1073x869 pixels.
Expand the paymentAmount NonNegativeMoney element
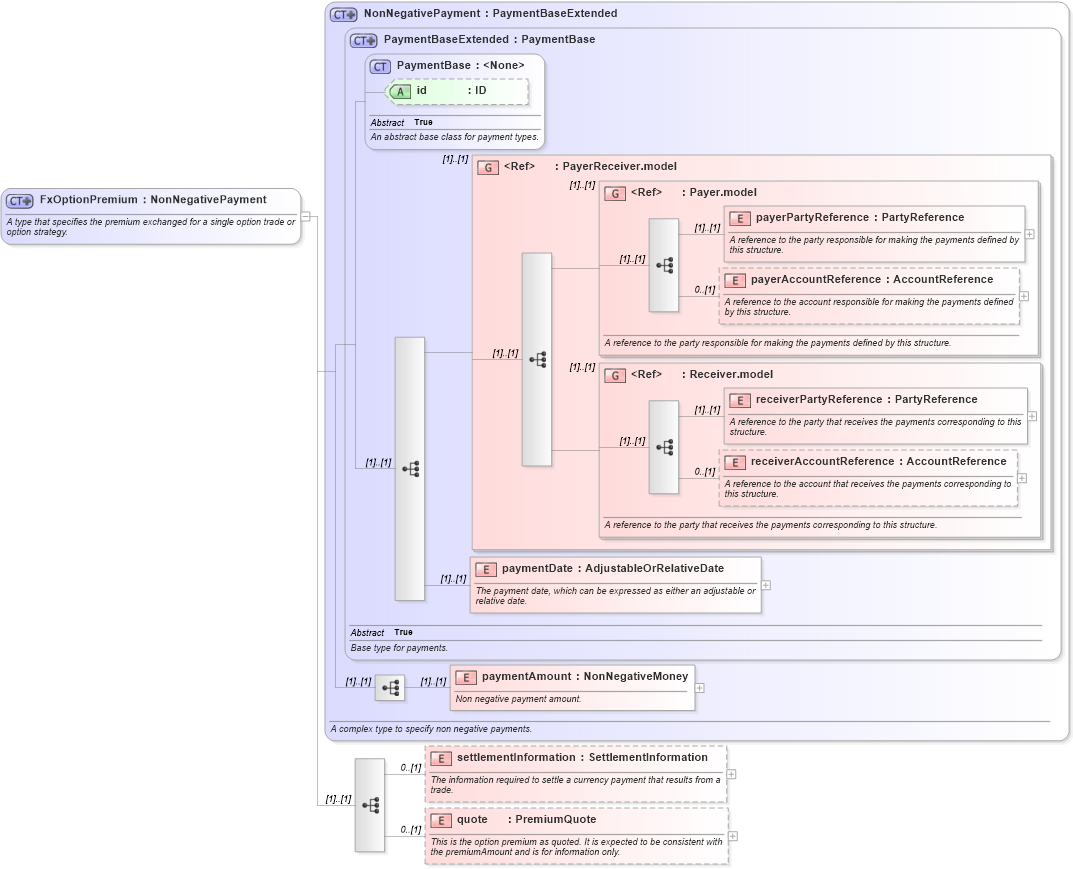tap(699, 688)
